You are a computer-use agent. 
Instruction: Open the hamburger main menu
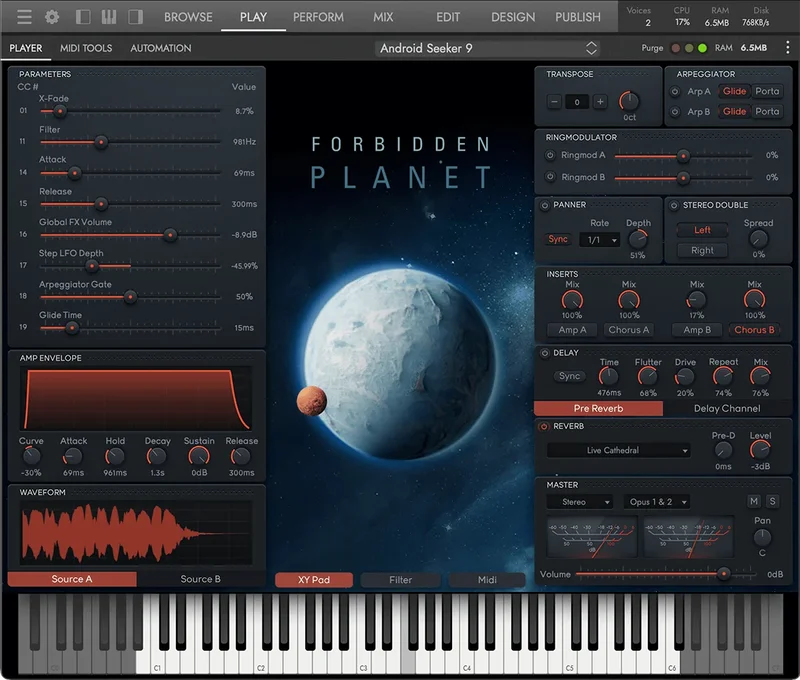point(24,17)
